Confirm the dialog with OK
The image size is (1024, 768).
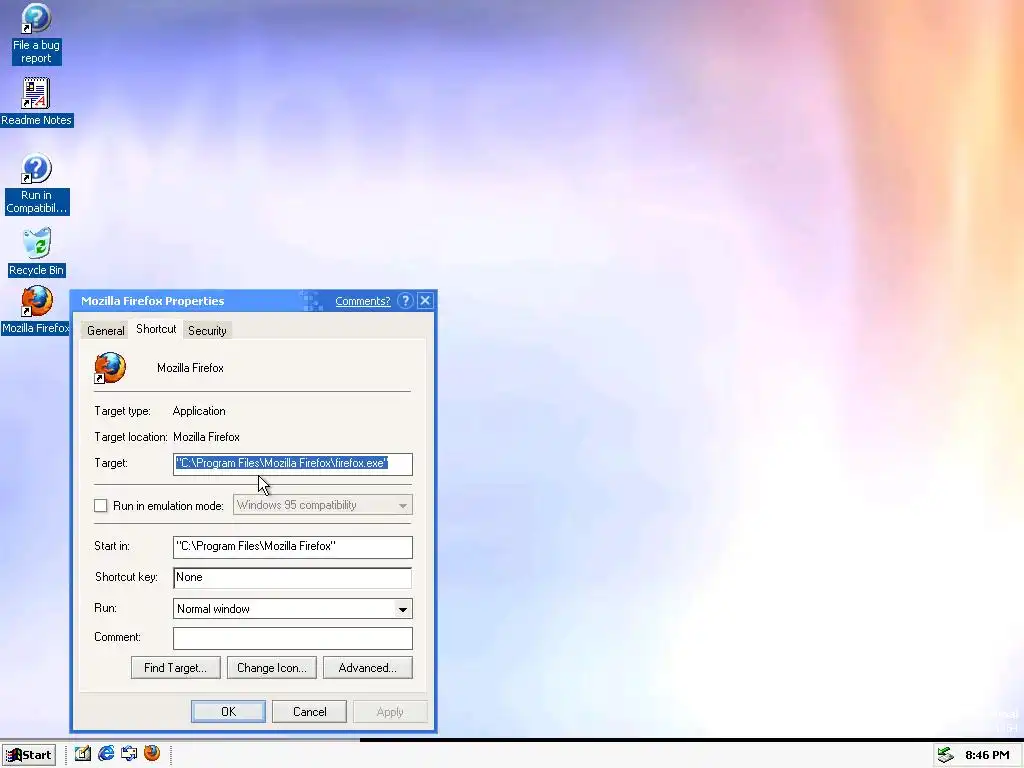229,711
